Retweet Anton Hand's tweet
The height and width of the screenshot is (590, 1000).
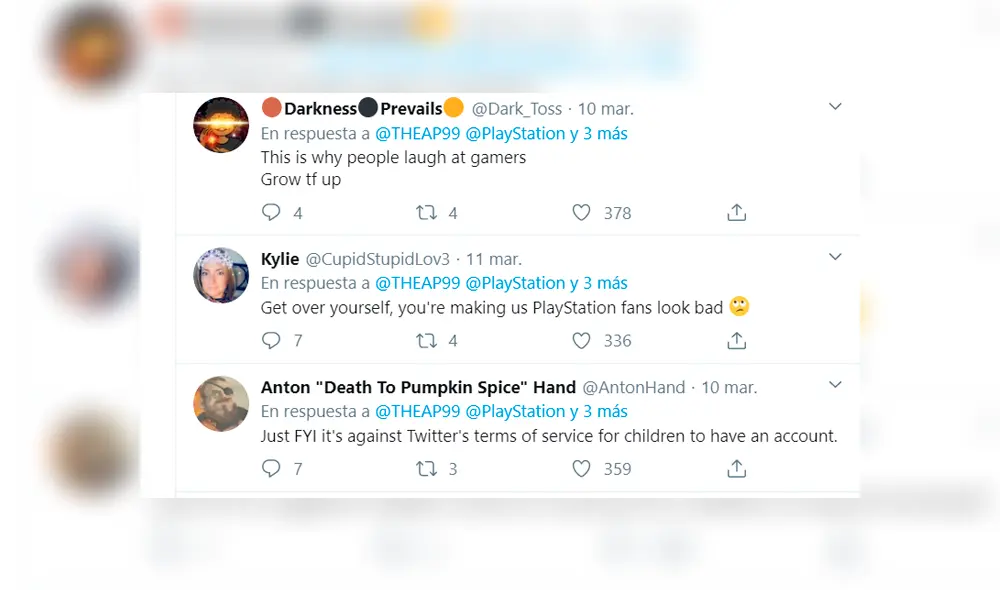427,468
